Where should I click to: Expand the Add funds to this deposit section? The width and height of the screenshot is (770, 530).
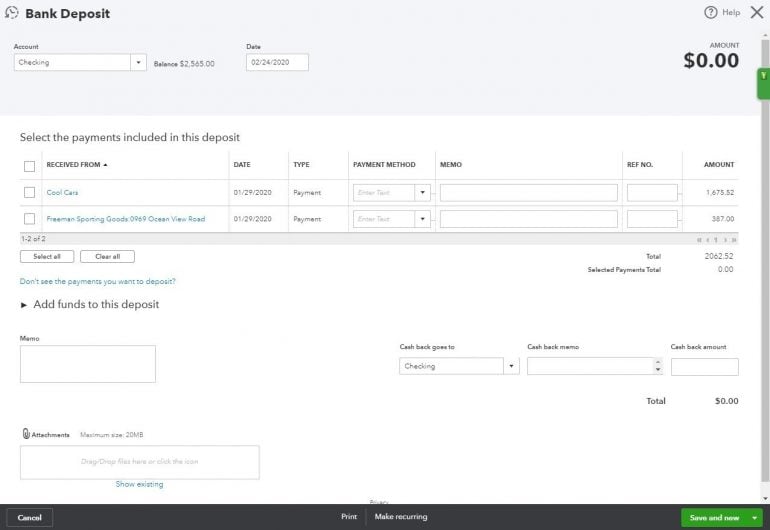(24, 305)
